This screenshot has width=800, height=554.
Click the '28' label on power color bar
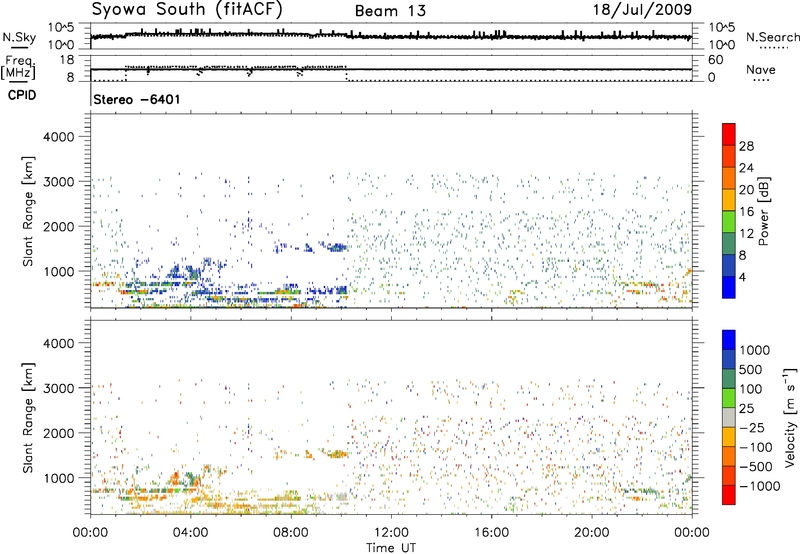[x=746, y=146]
